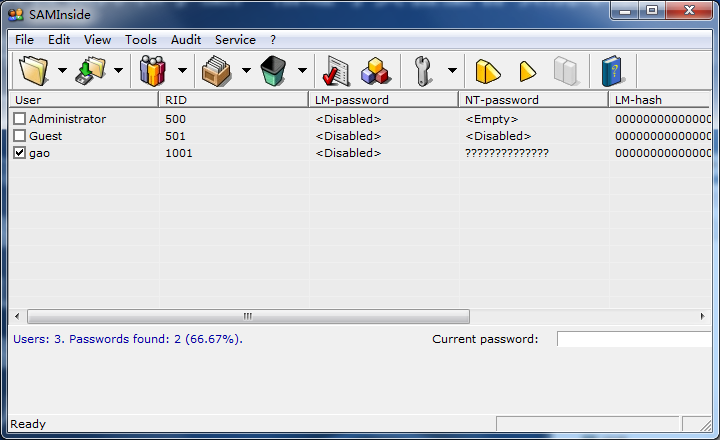Viewport: 720px width, 440px height.
Task: Sort by the LM-hash column header
Action: (x=659, y=100)
